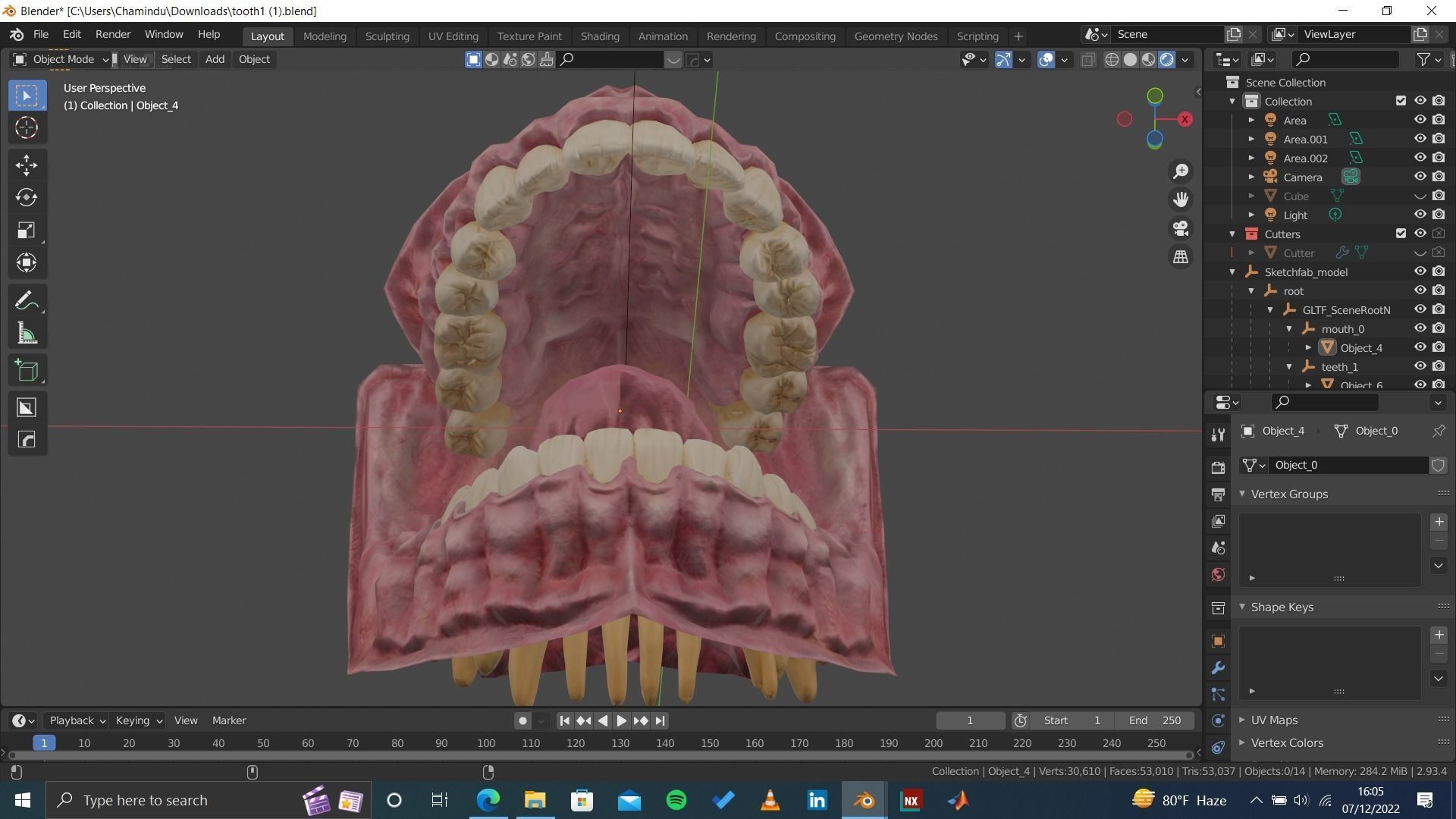The width and height of the screenshot is (1456, 819).
Task: Expand the Vertex Colors panel
Action: [x=1242, y=742]
